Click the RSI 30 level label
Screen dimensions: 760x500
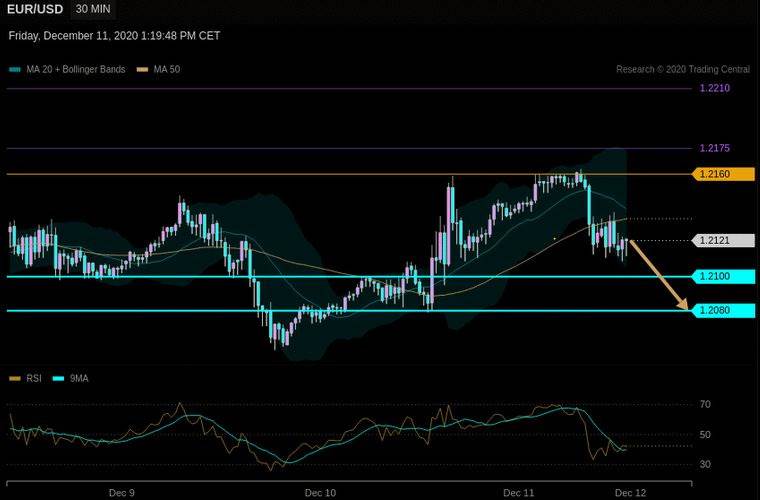click(x=705, y=464)
